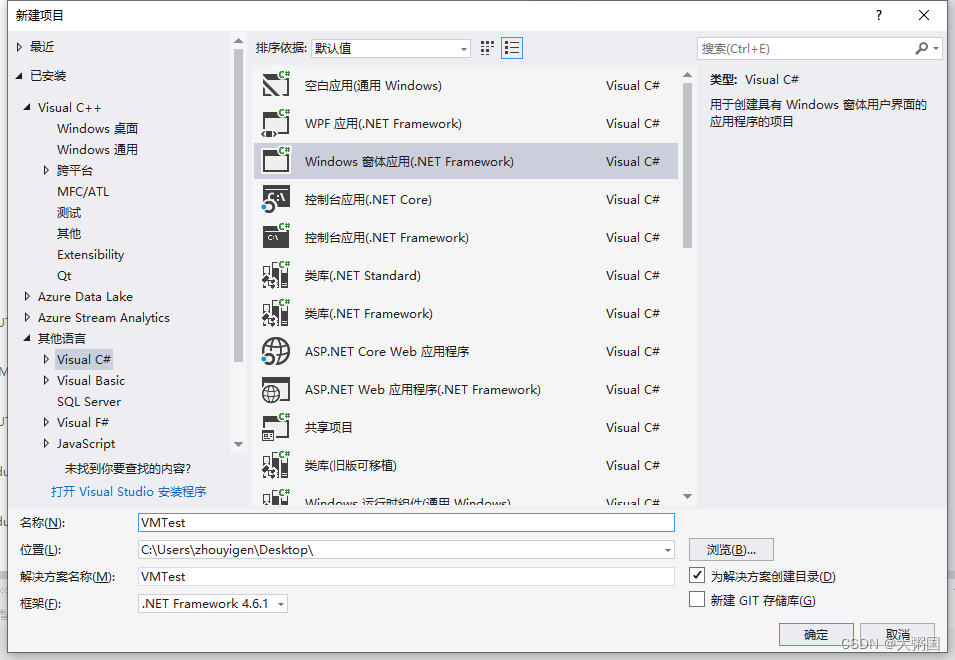Screen dimensions: 955x660
Task: Select Windows 通用 tree item
Action: [97, 149]
